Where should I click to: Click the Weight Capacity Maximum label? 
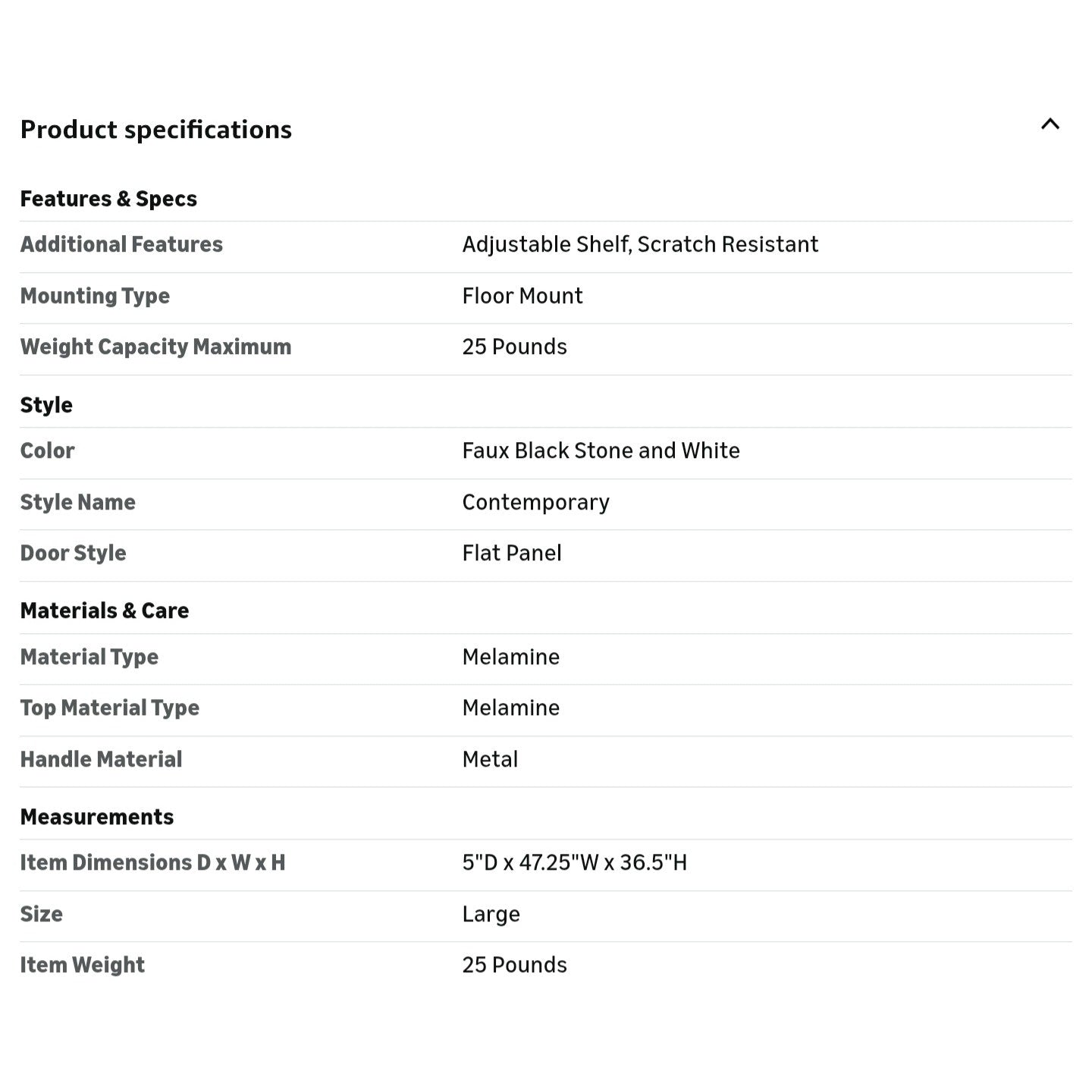pyautogui.click(x=155, y=347)
